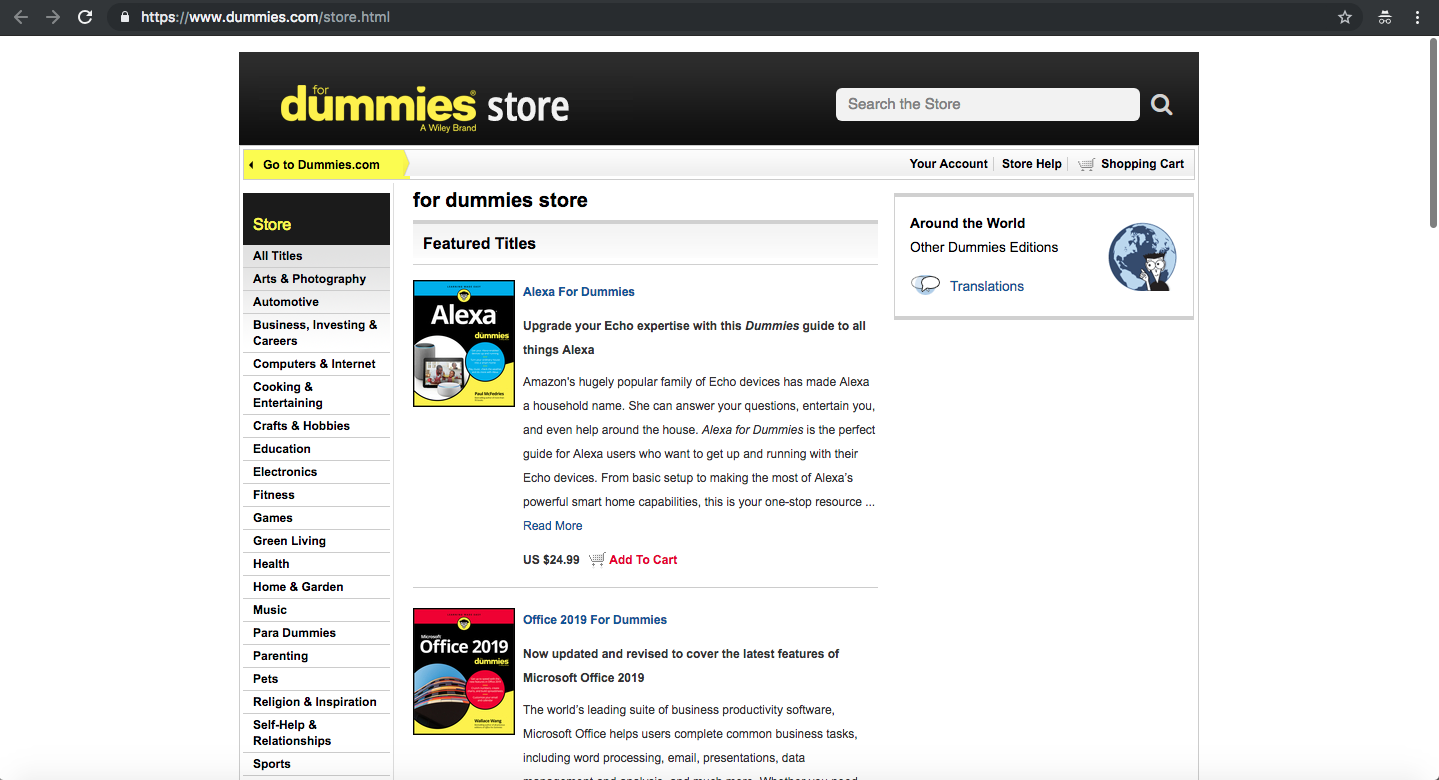Select Education category
Viewport: 1439px width, 780px height.
click(316, 449)
